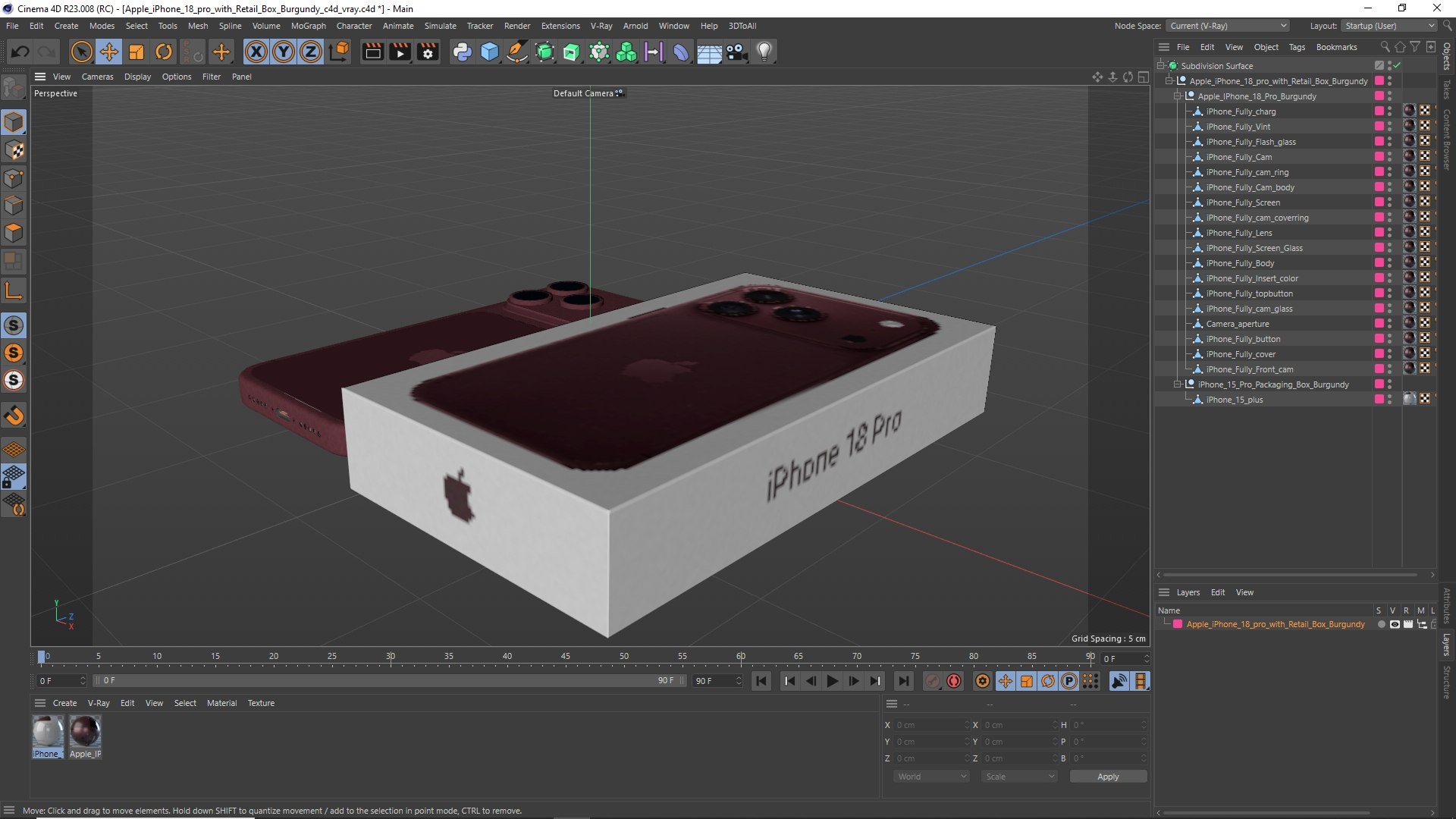Go to the start of animation

click(x=761, y=681)
